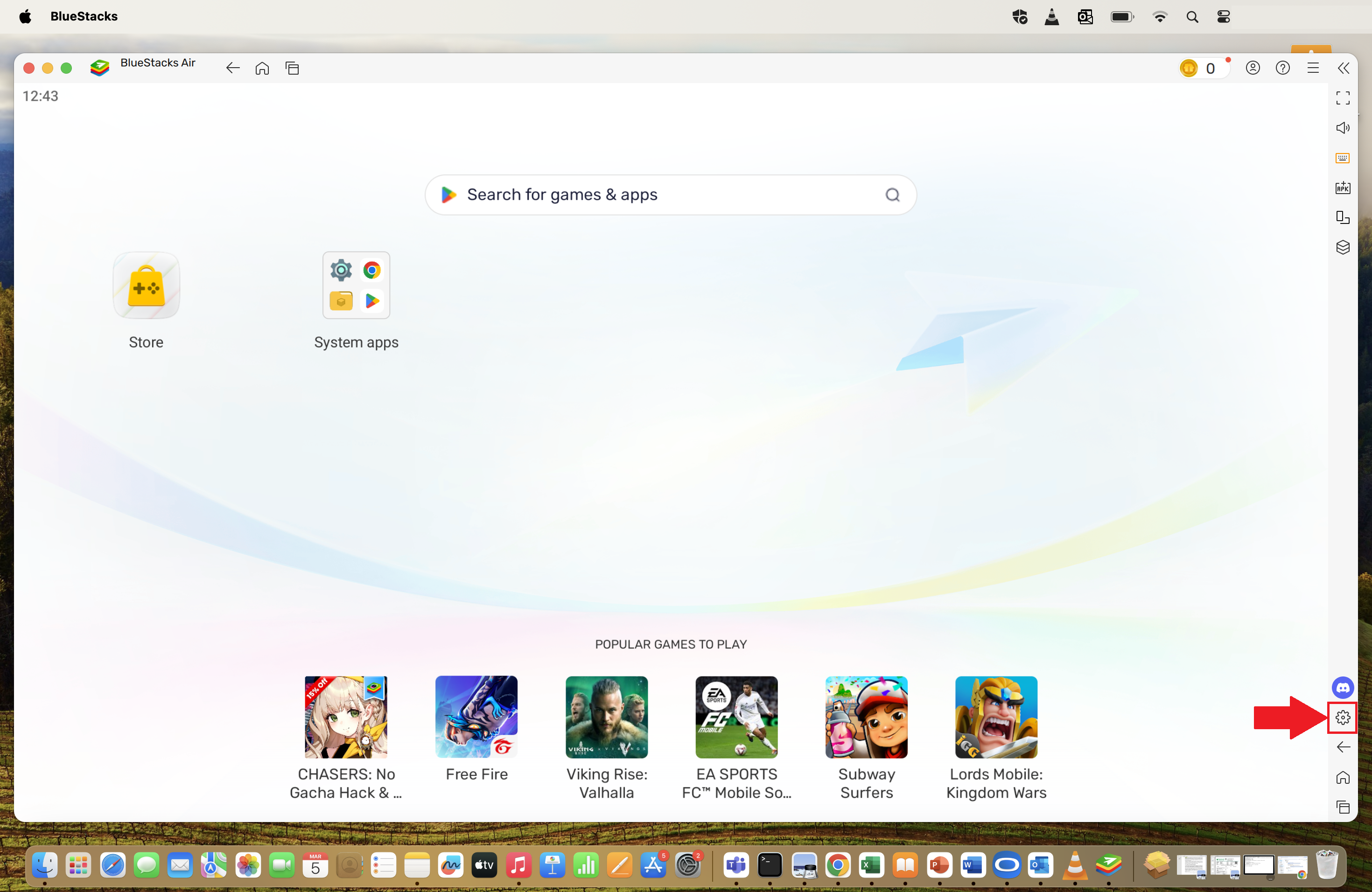Collapse the right sidebar

tap(1344, 68)
